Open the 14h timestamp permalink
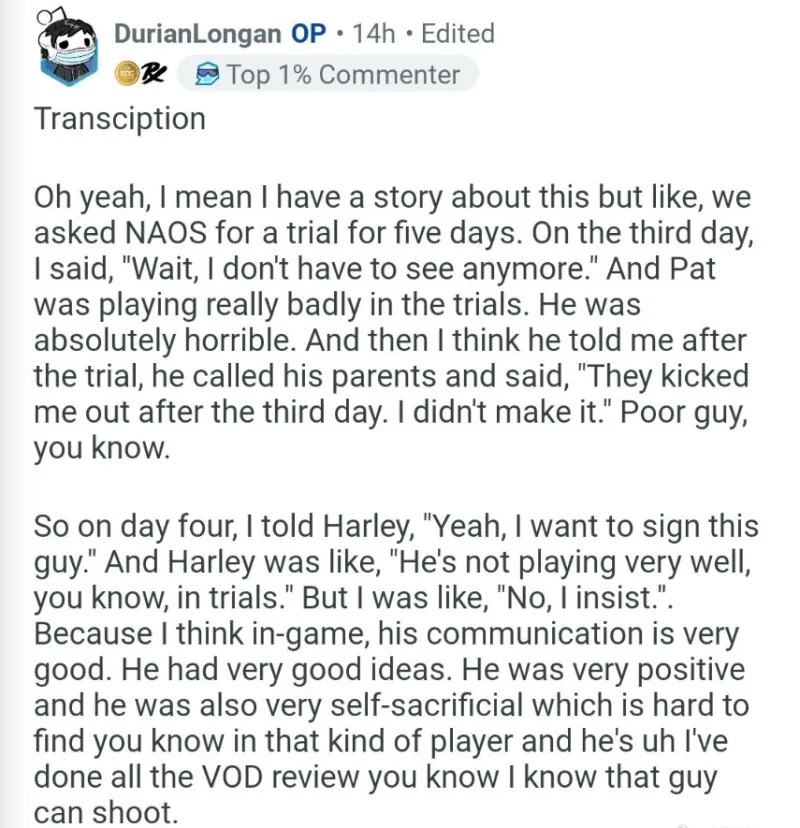The height and width of the screenshot is (828, 800). pyautogui.click(x=373, y=34)
